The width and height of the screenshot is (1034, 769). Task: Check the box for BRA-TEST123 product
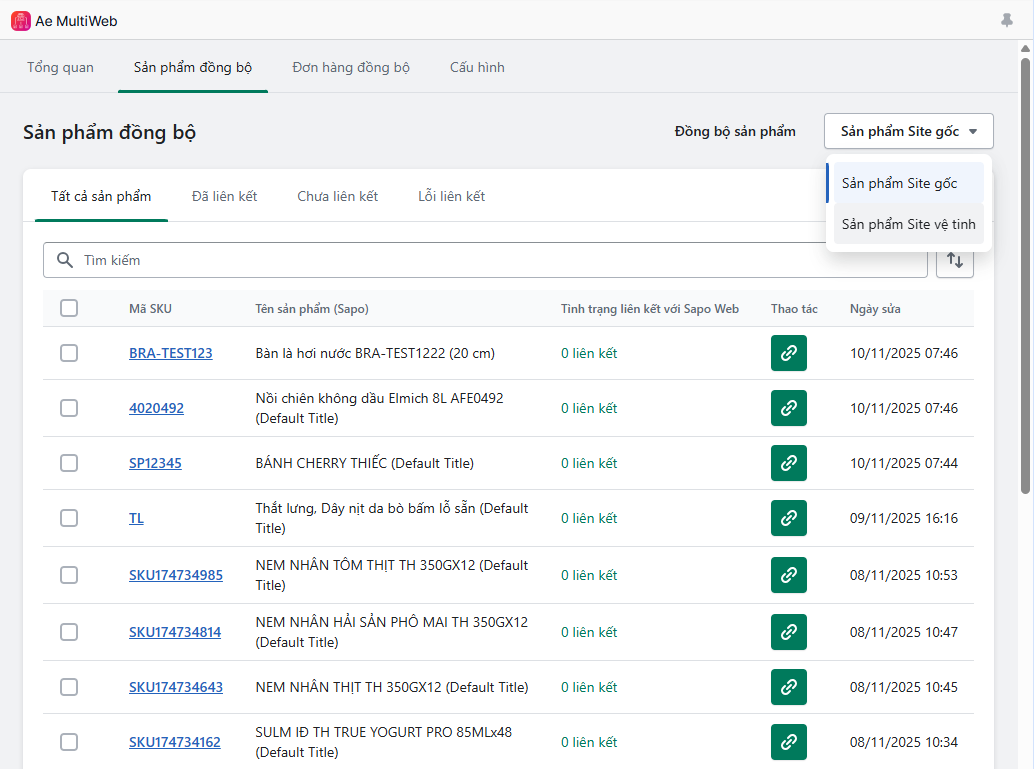click(69, 353)
